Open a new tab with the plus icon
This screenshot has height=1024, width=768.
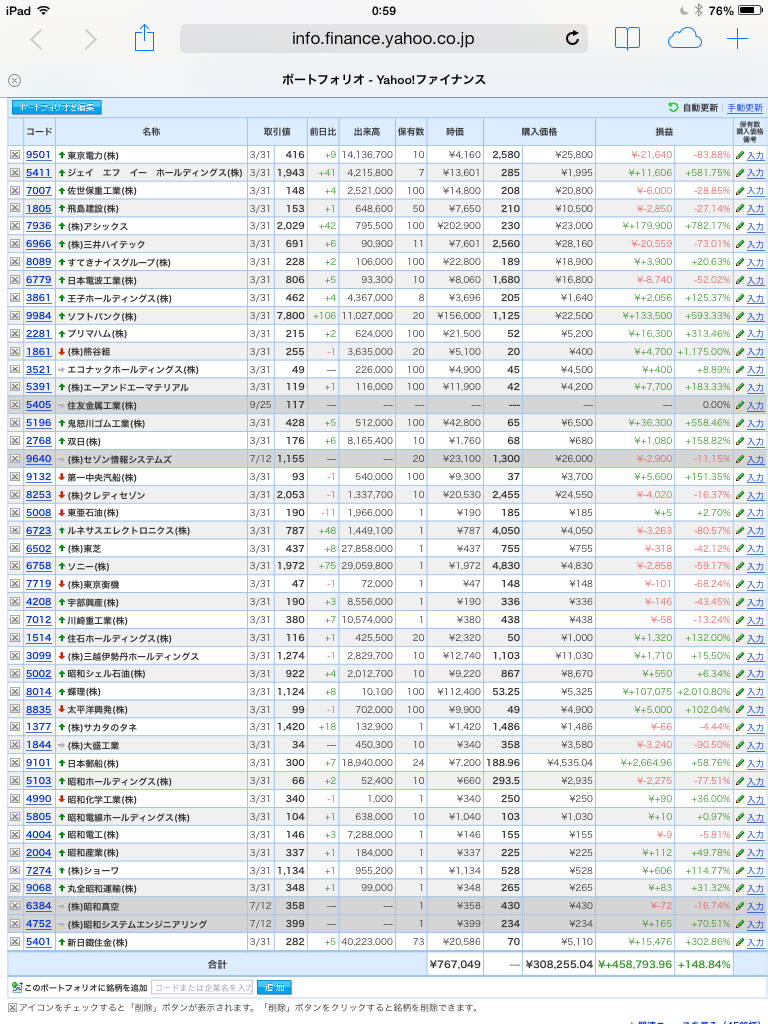[x=737, y=39]
